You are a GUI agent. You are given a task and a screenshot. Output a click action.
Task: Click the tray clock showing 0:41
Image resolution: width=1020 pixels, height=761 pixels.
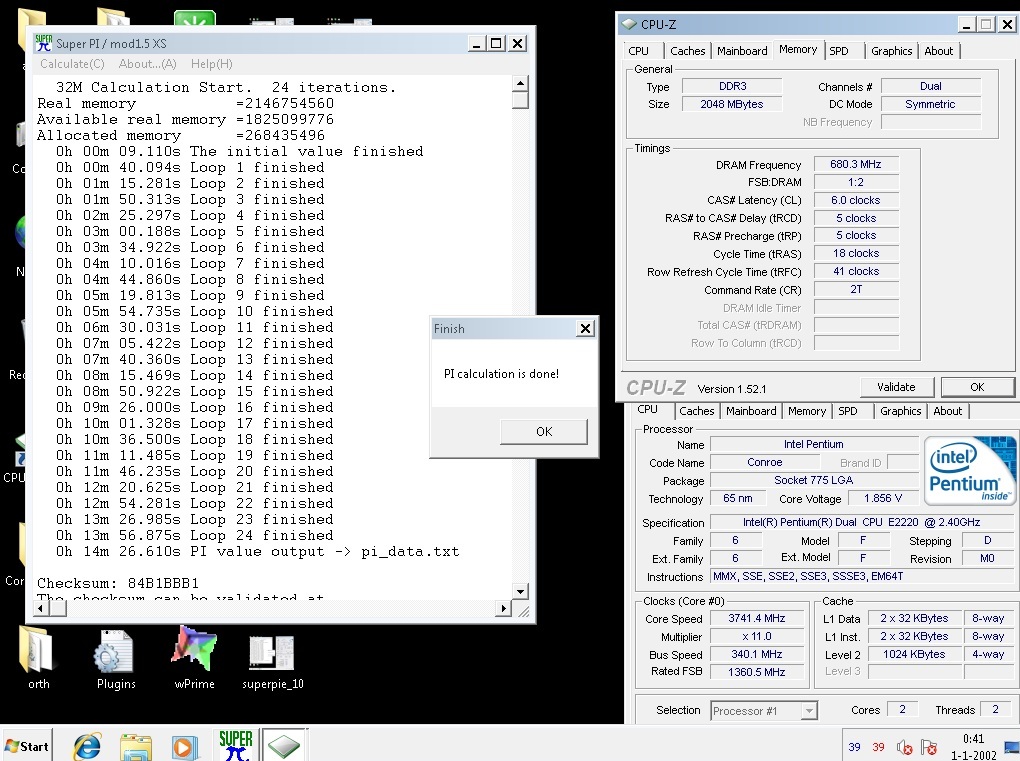[973, 738]
